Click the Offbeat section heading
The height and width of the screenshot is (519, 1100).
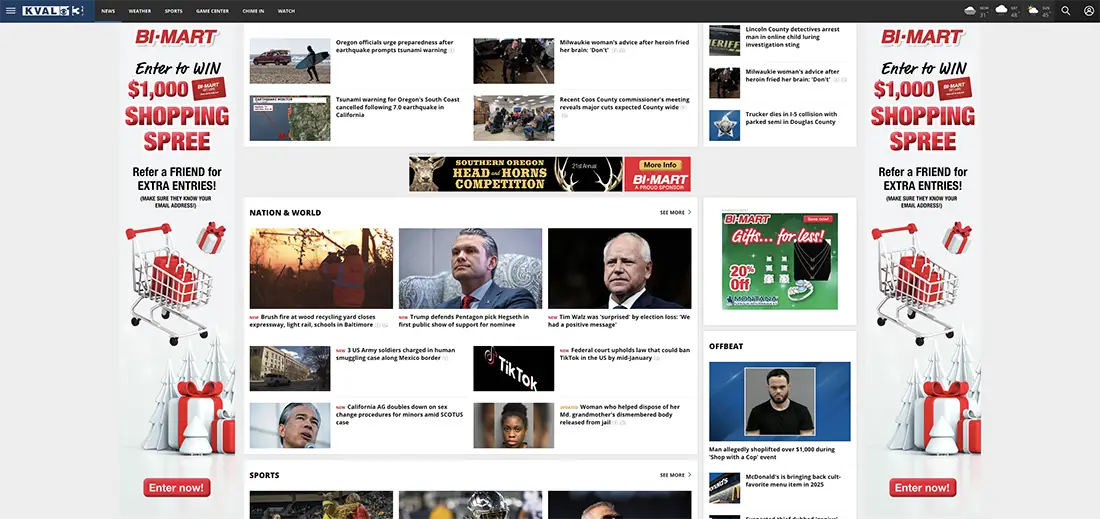point(725,346)
